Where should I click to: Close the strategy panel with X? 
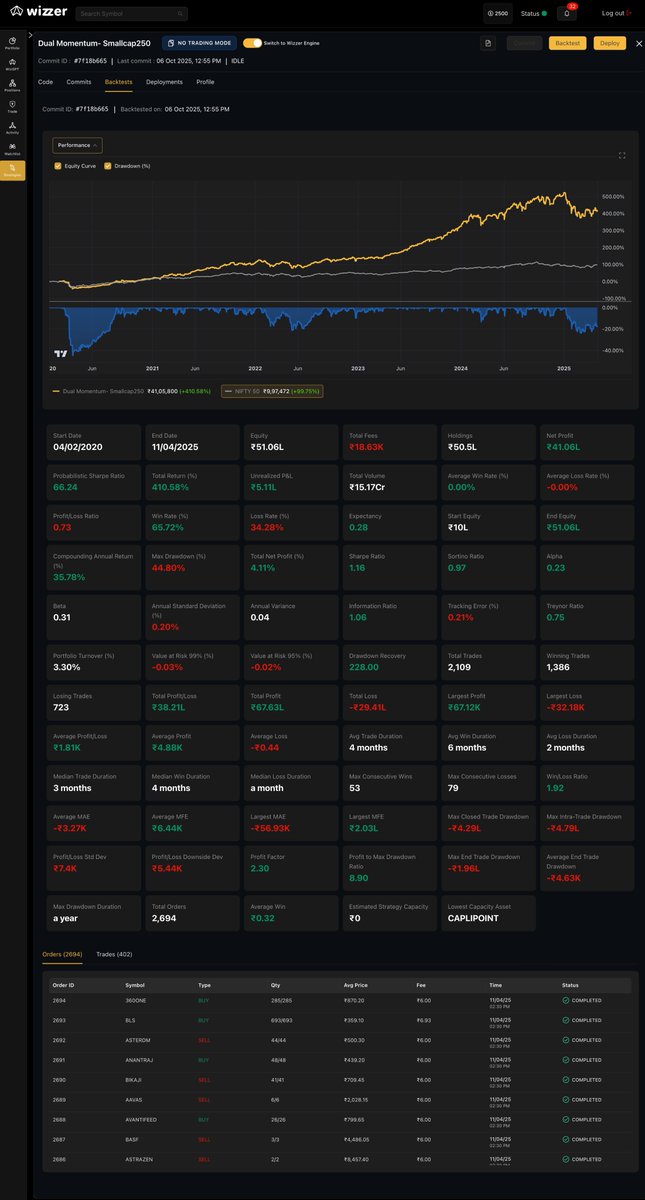tap(638, 43)
